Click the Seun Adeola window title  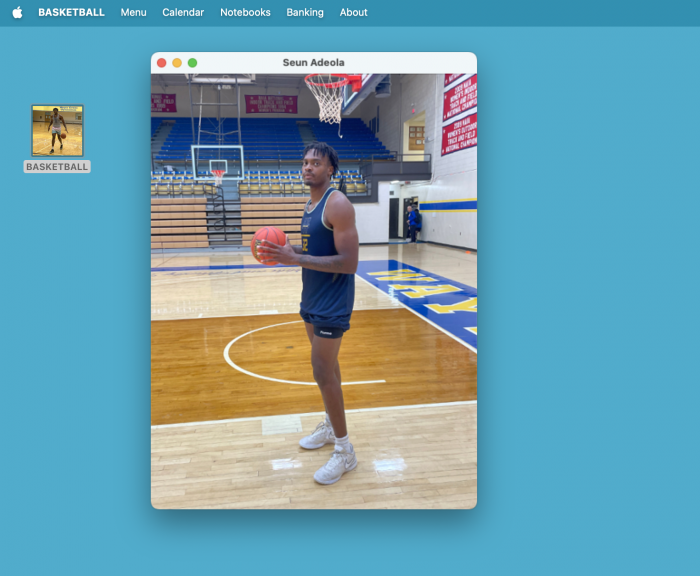313,63
